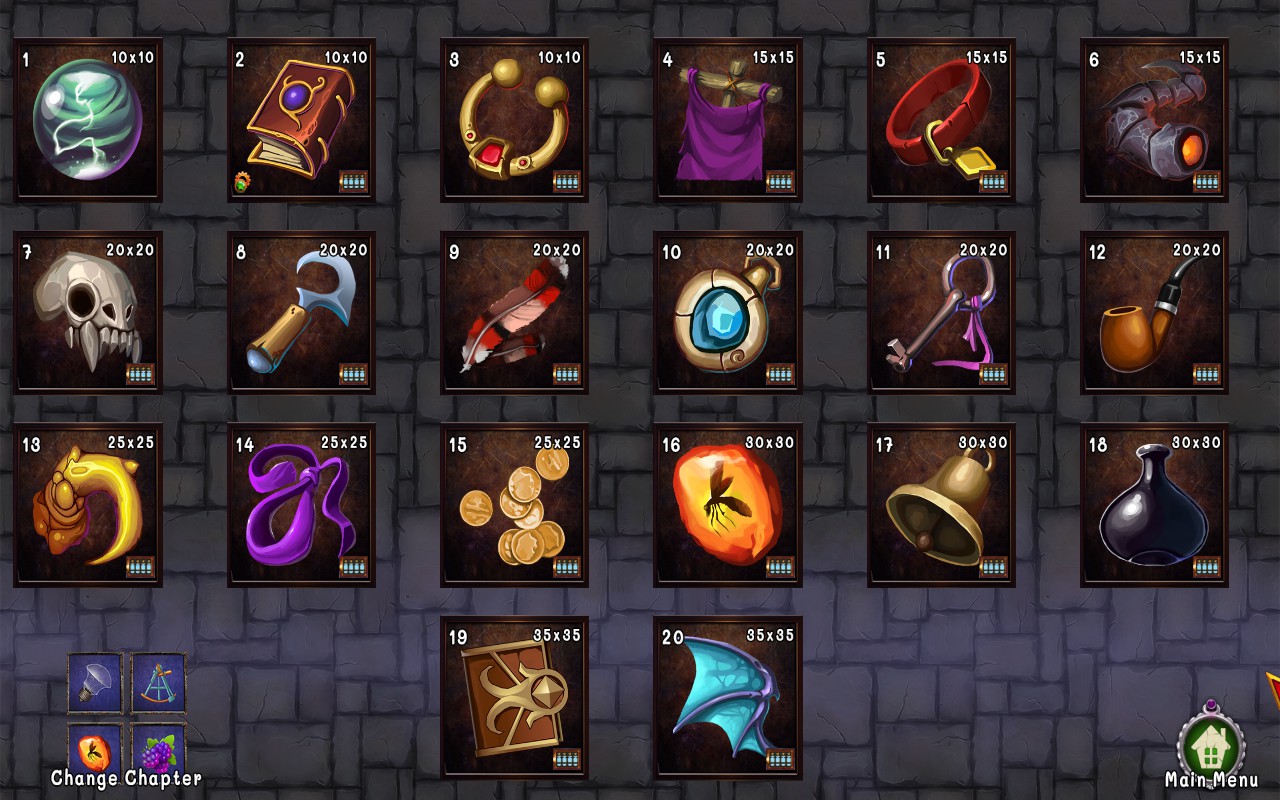Select the fanged skull puzzle number 7
The width and height of the screenshot is (1280, 800).
click(x=88, y=313)
